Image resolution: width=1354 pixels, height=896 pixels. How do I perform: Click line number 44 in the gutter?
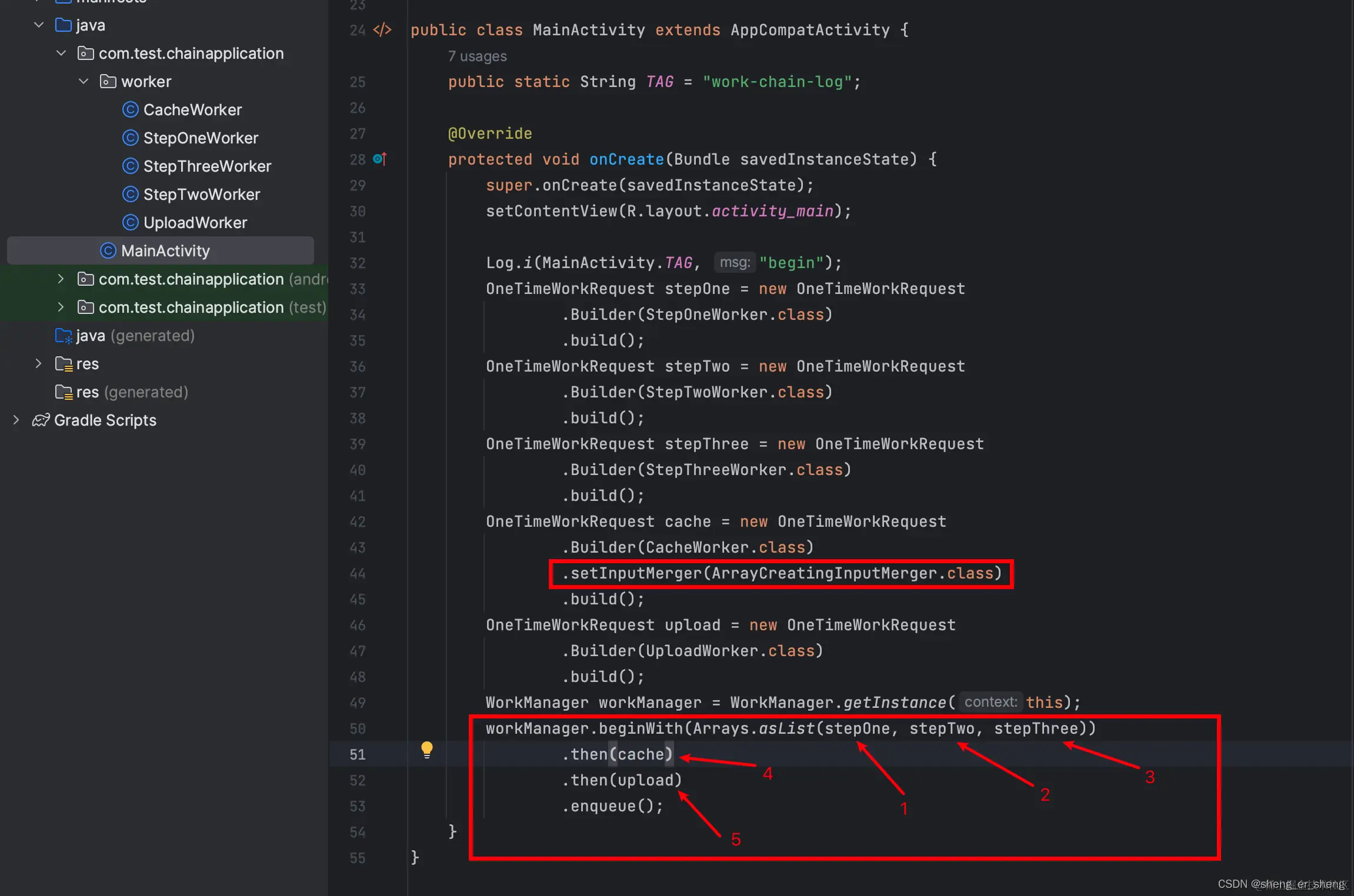coord(357,574)
